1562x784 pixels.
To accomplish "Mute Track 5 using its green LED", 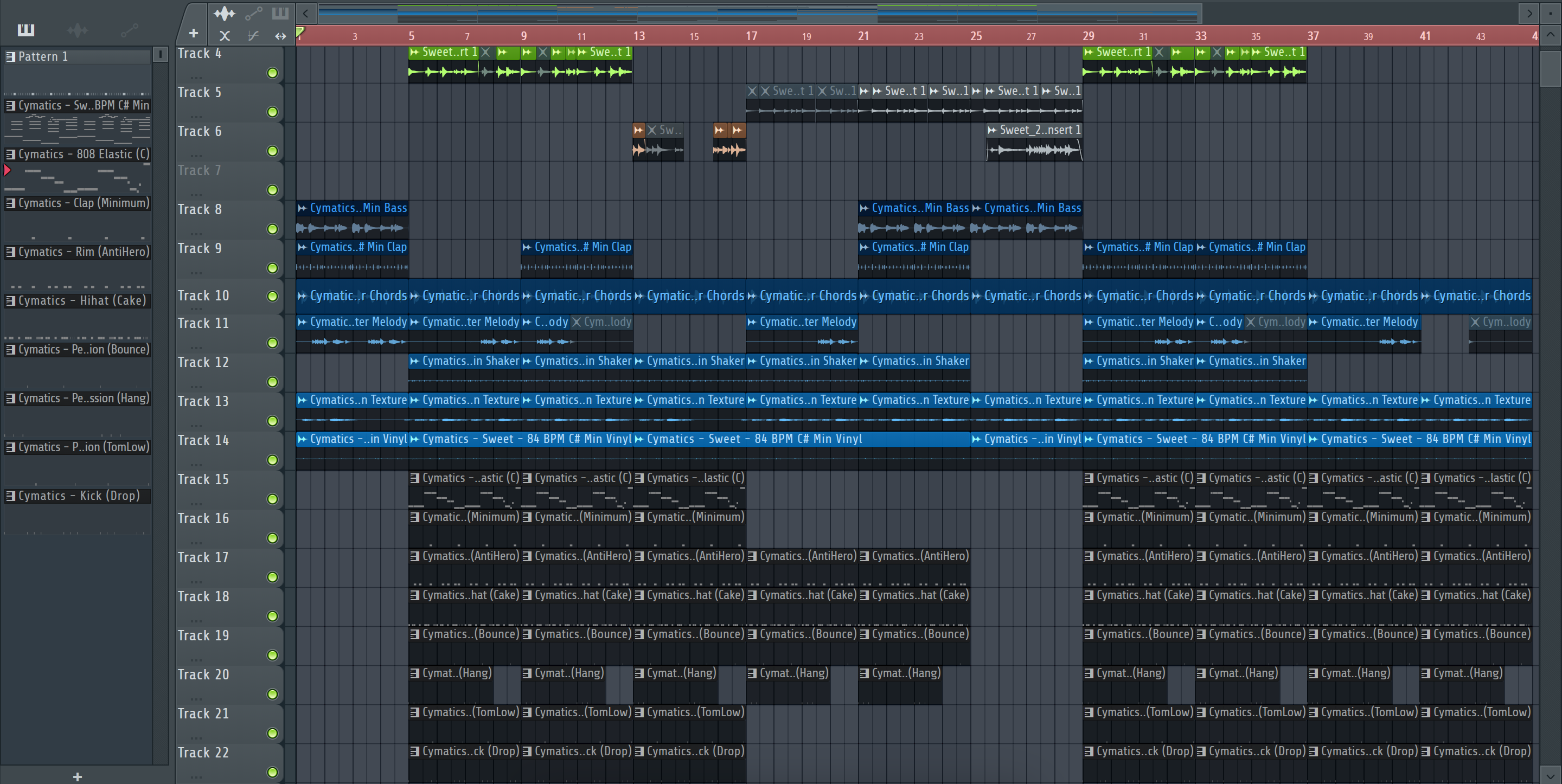I will (273, 112).
